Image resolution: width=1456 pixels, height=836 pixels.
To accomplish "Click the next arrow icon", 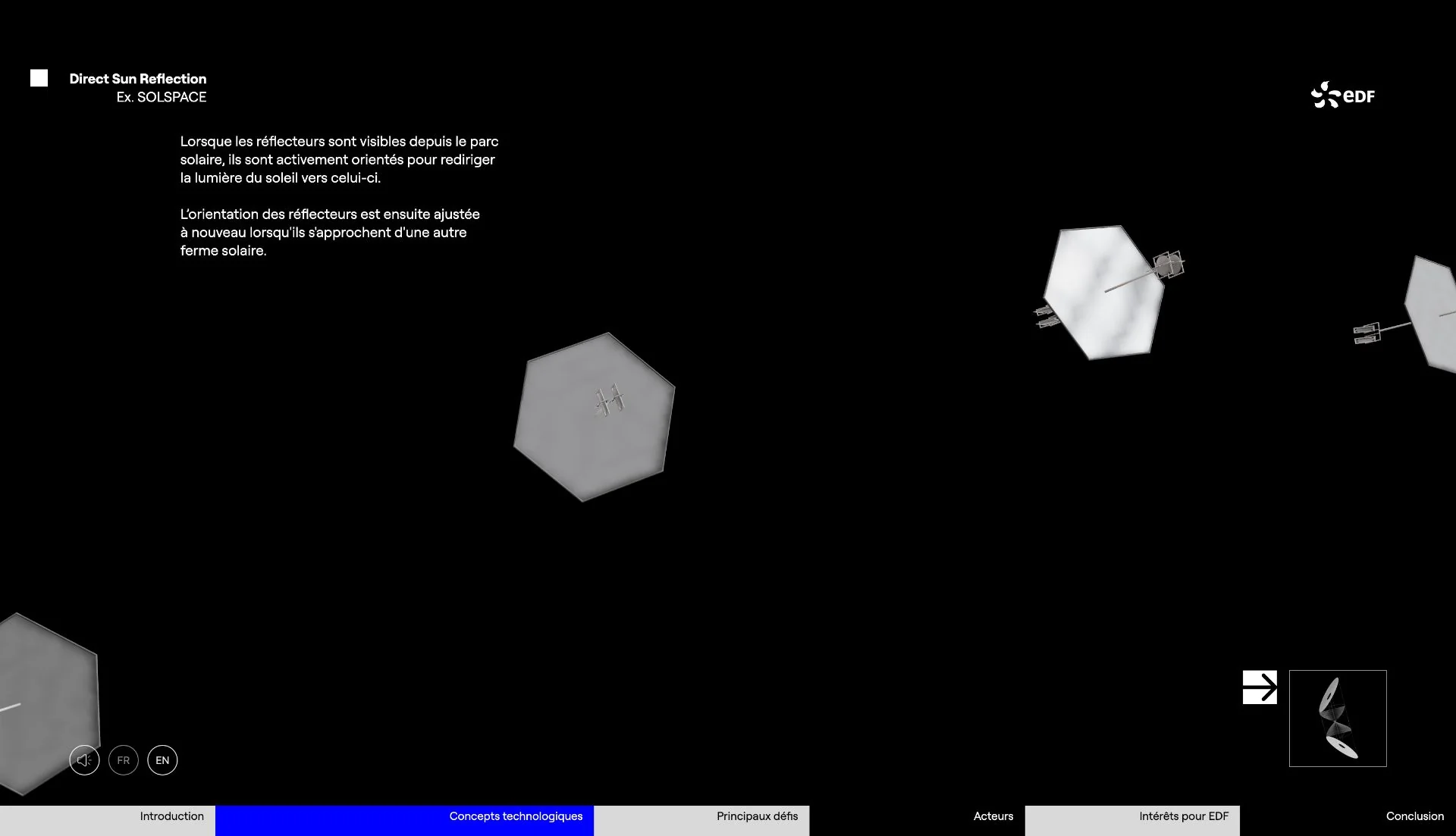I will pos(1260,687).
